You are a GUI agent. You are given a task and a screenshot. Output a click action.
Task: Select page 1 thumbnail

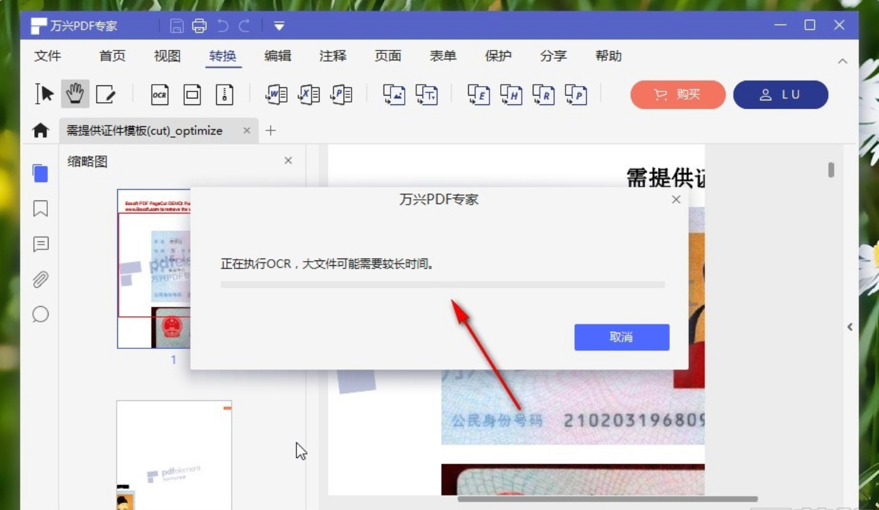click(x=154, y=268)
